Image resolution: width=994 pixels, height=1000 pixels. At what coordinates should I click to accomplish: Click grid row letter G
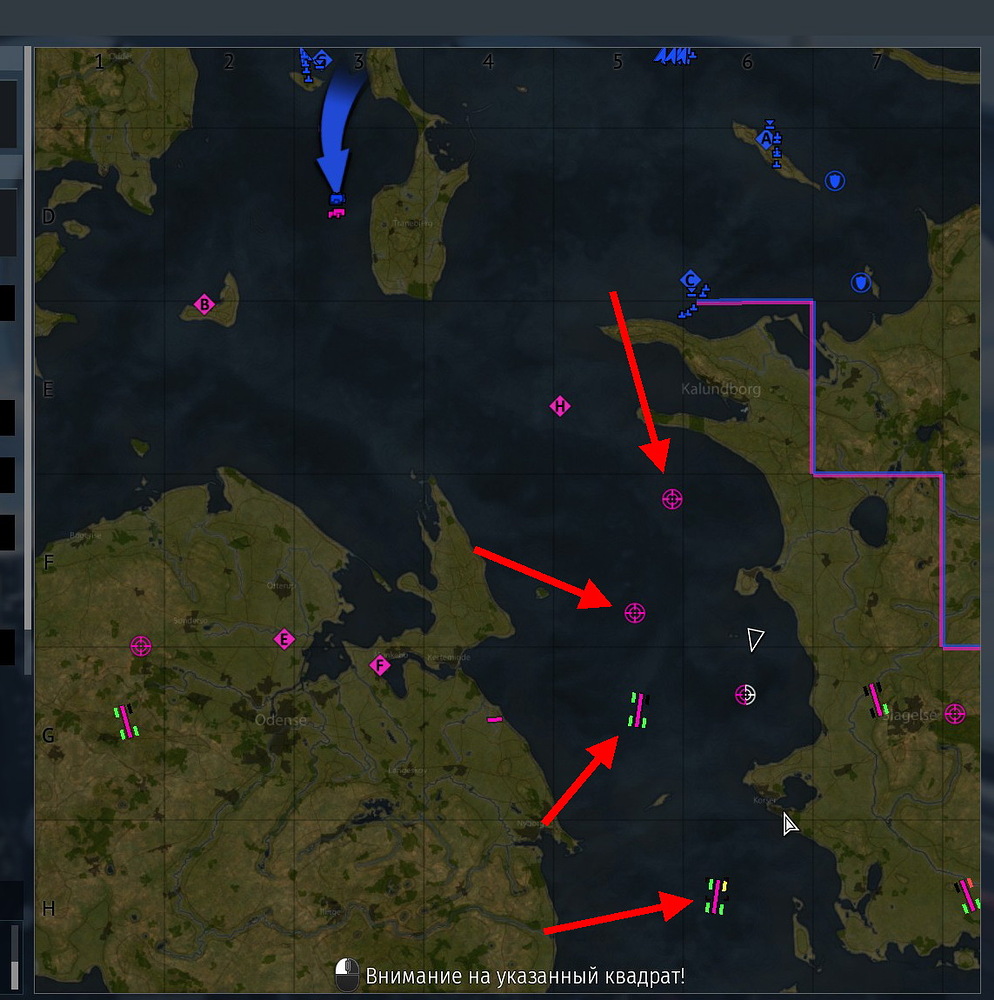coord(48,735)
